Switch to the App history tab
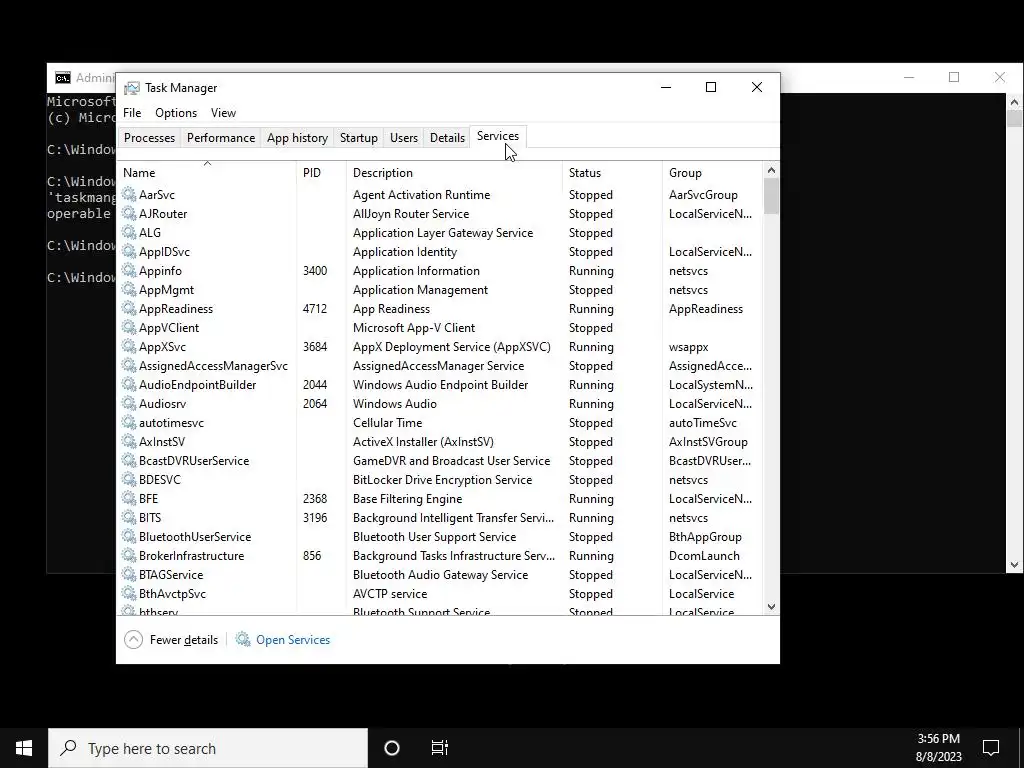 297,138
